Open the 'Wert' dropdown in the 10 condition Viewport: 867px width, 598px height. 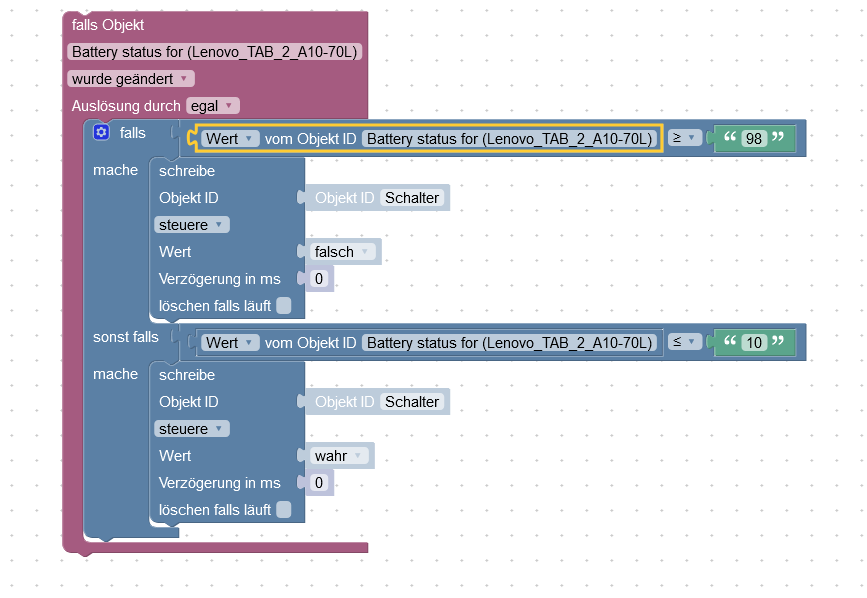(230, 343)
